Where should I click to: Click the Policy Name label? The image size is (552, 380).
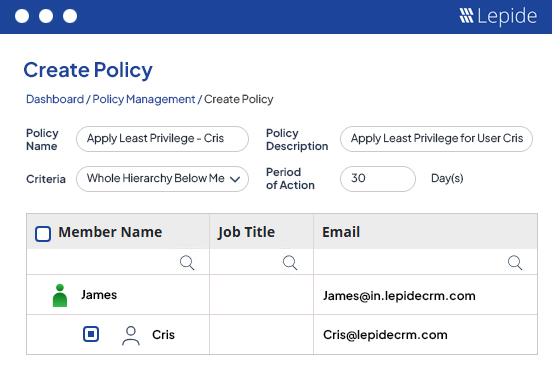pyautogui.click(x=42, y=139)
